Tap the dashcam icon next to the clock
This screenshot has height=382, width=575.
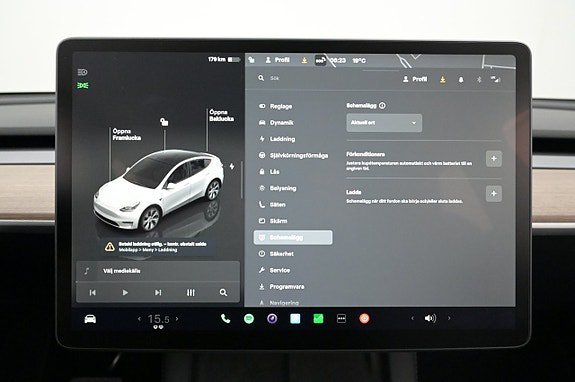point(320,60)
